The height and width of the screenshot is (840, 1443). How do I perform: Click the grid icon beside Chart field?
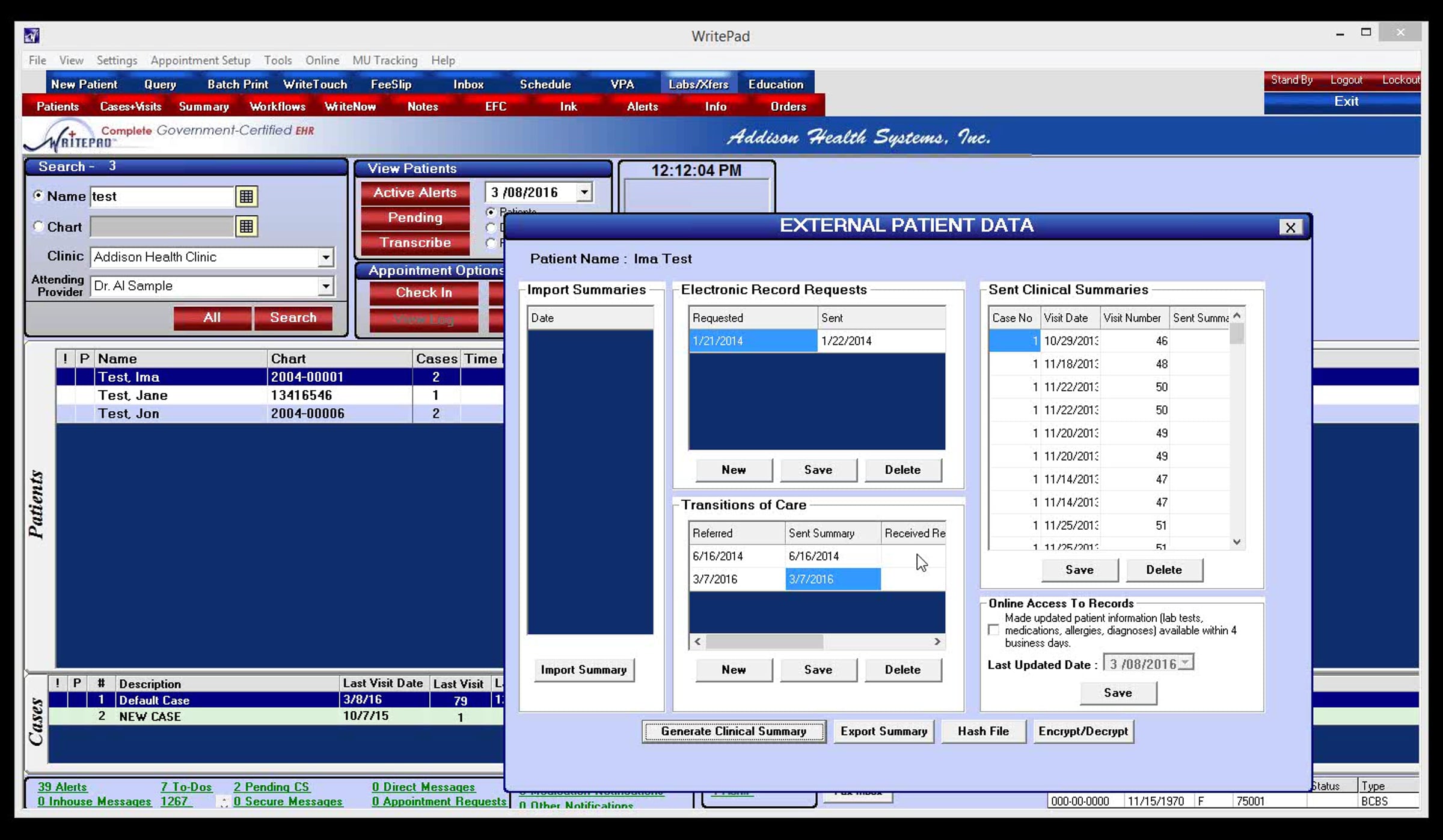246,227
